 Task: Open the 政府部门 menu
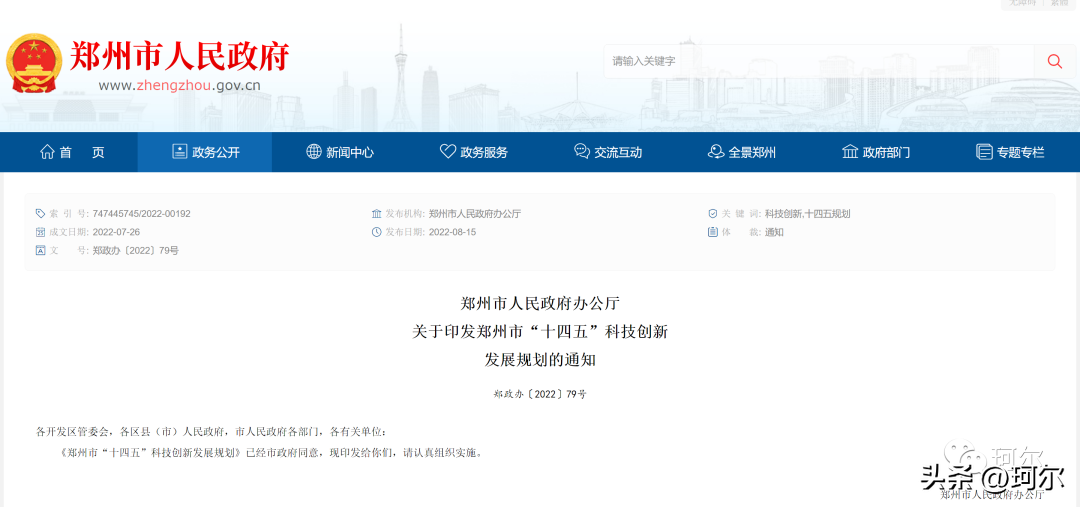pos(875,152)
